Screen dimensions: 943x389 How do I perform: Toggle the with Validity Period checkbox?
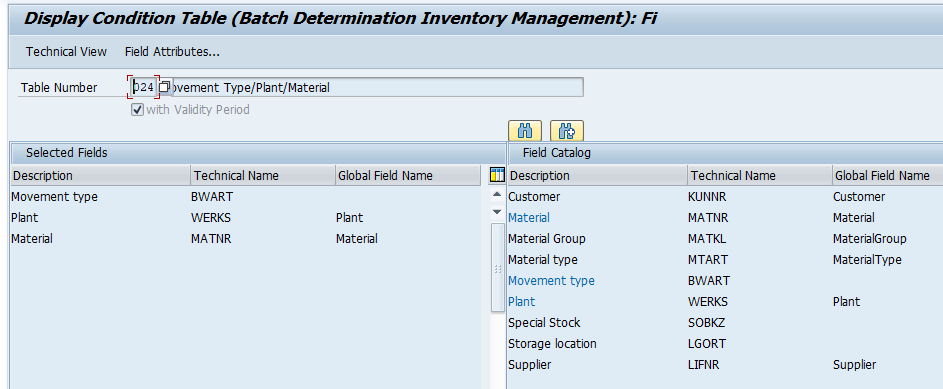point(137,110)
